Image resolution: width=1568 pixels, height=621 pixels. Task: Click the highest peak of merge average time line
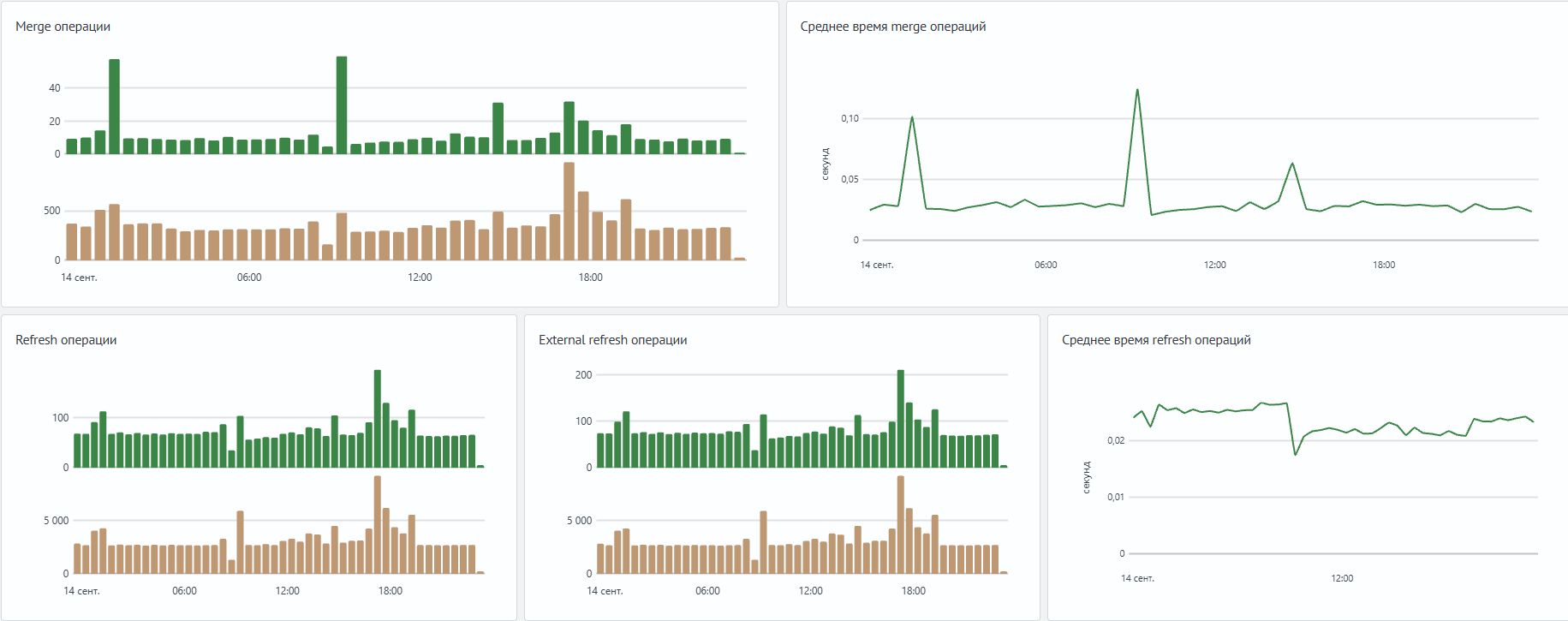[1137, 90]
